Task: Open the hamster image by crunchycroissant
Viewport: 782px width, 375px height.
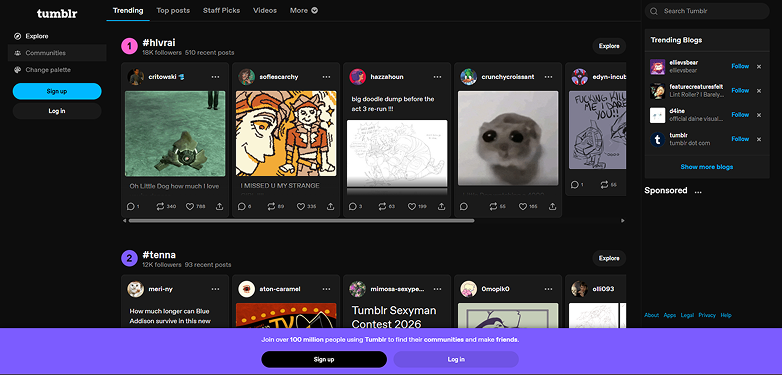Action: pyautogui.click(x=508, y=138)
